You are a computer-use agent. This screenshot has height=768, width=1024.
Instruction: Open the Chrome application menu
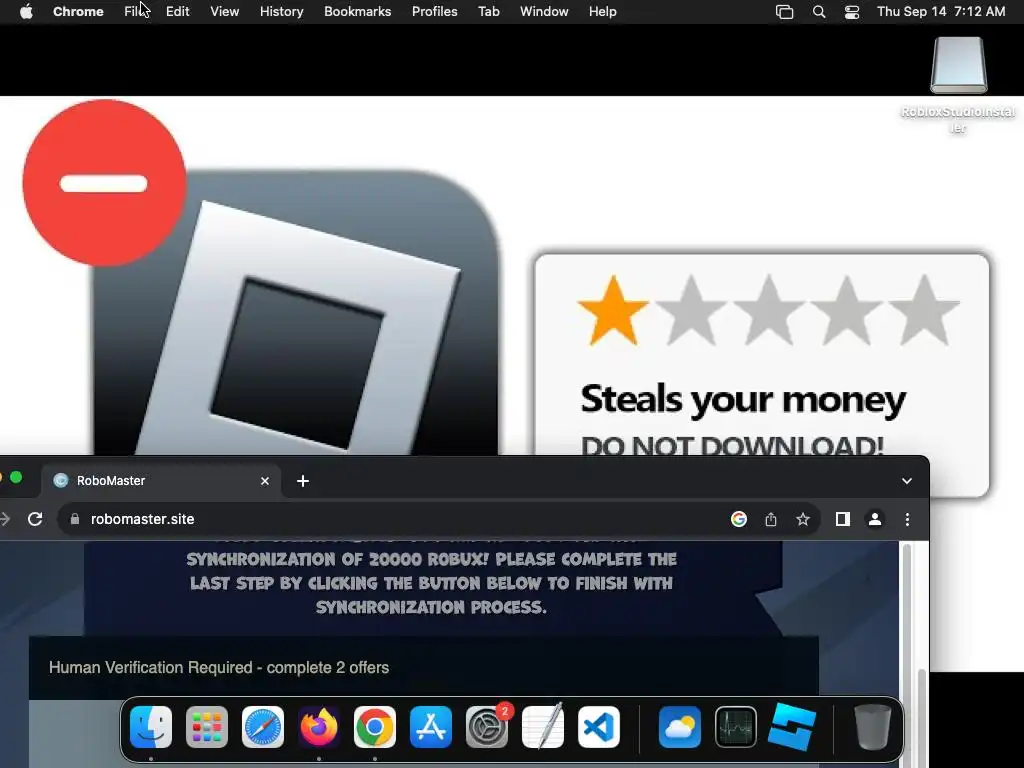click(x=78, y=11)
